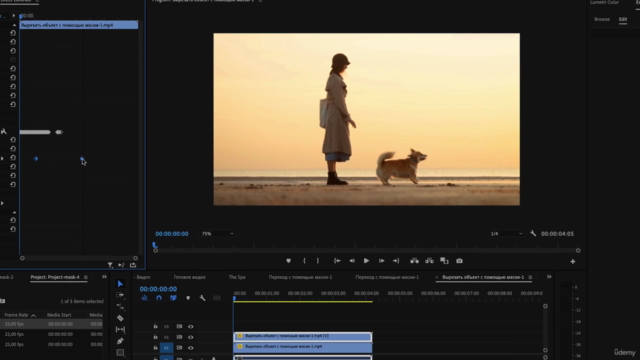Select V2 clip in timeline

click(x=303, y=336)
